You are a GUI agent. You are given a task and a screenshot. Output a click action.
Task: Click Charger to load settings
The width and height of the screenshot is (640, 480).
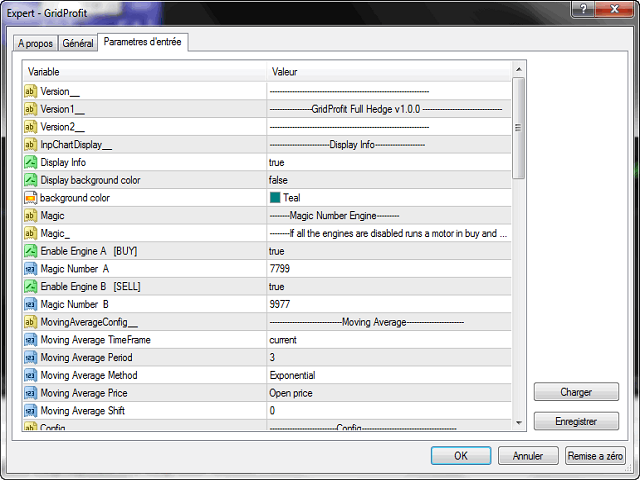576,392
